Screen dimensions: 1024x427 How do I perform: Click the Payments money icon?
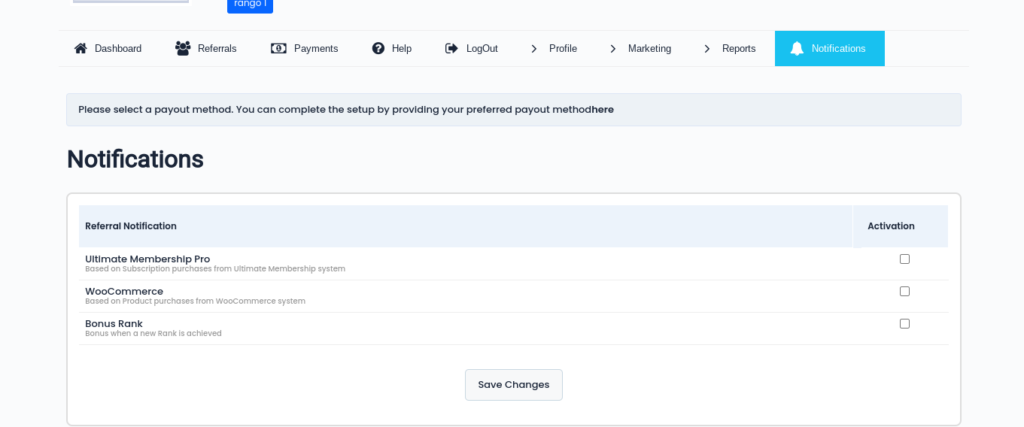[279, 48]
